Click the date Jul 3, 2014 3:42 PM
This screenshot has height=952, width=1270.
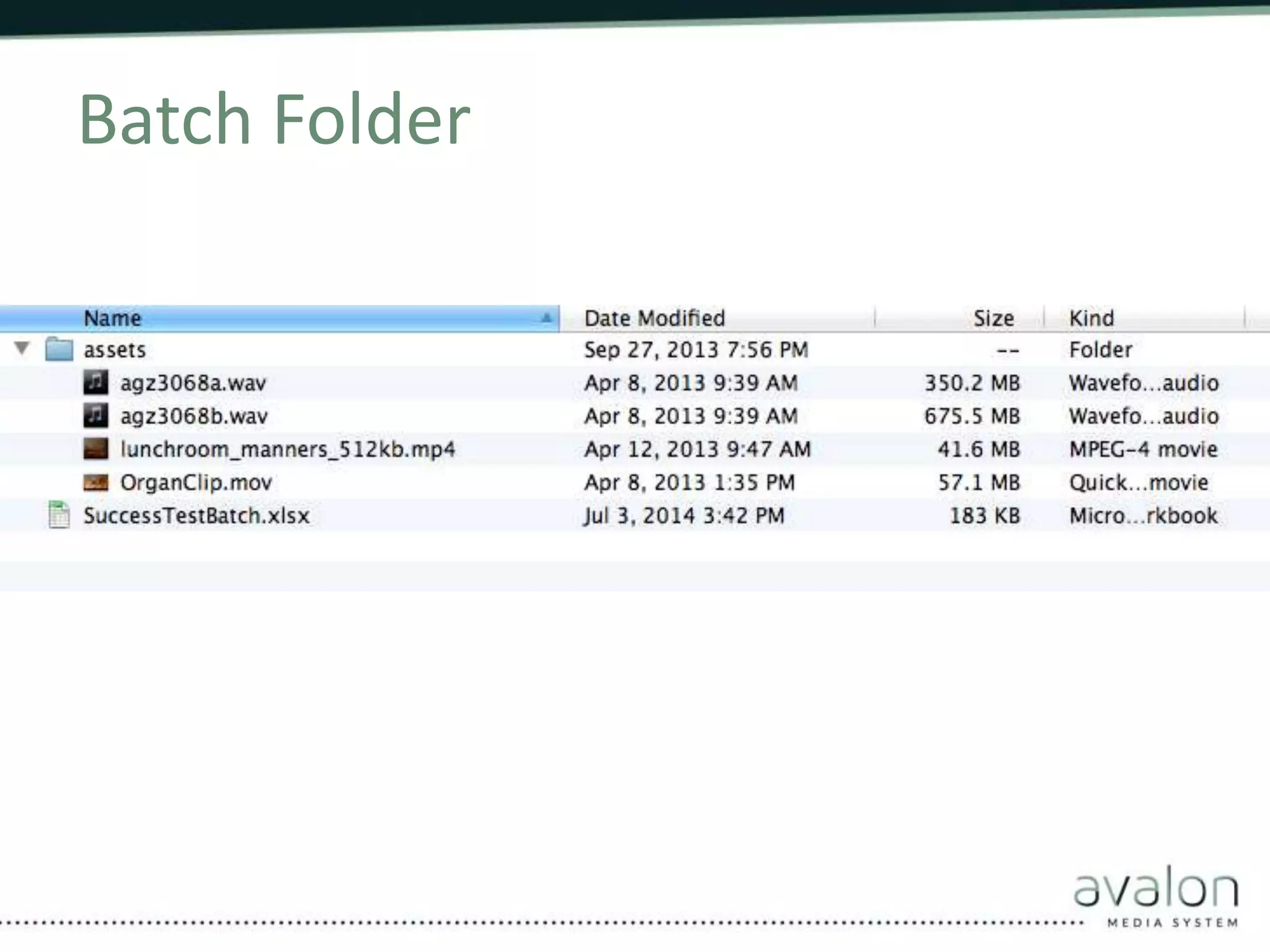click(x=684, y=516)
